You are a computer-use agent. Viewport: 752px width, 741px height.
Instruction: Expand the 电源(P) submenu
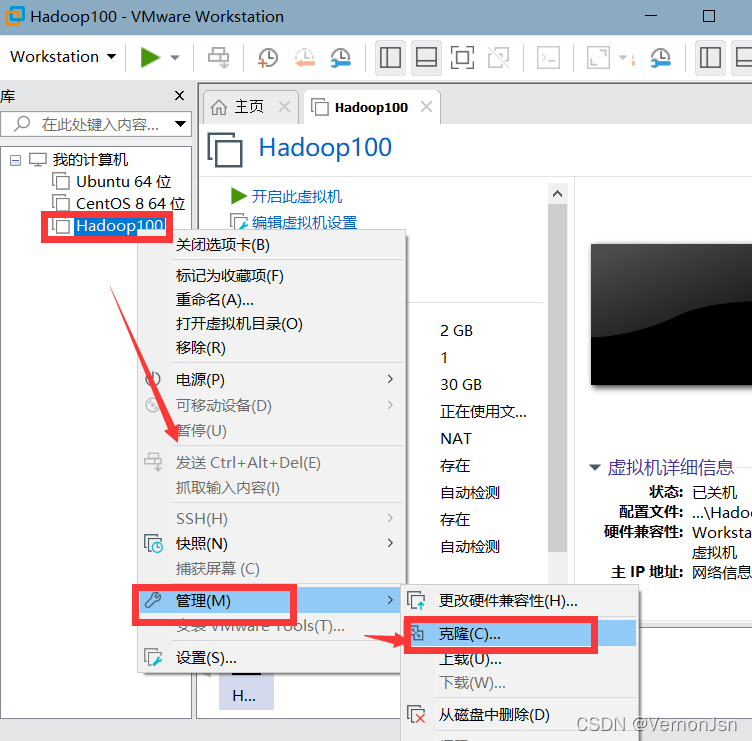272,380
